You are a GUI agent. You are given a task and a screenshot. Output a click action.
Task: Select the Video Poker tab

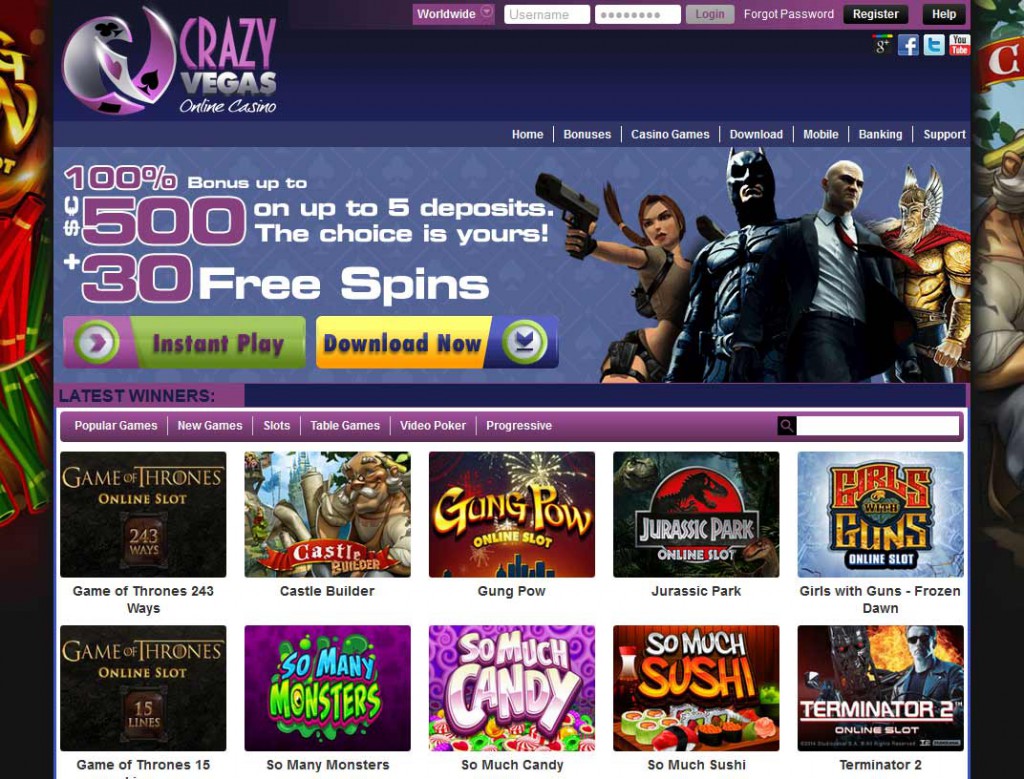432,426
